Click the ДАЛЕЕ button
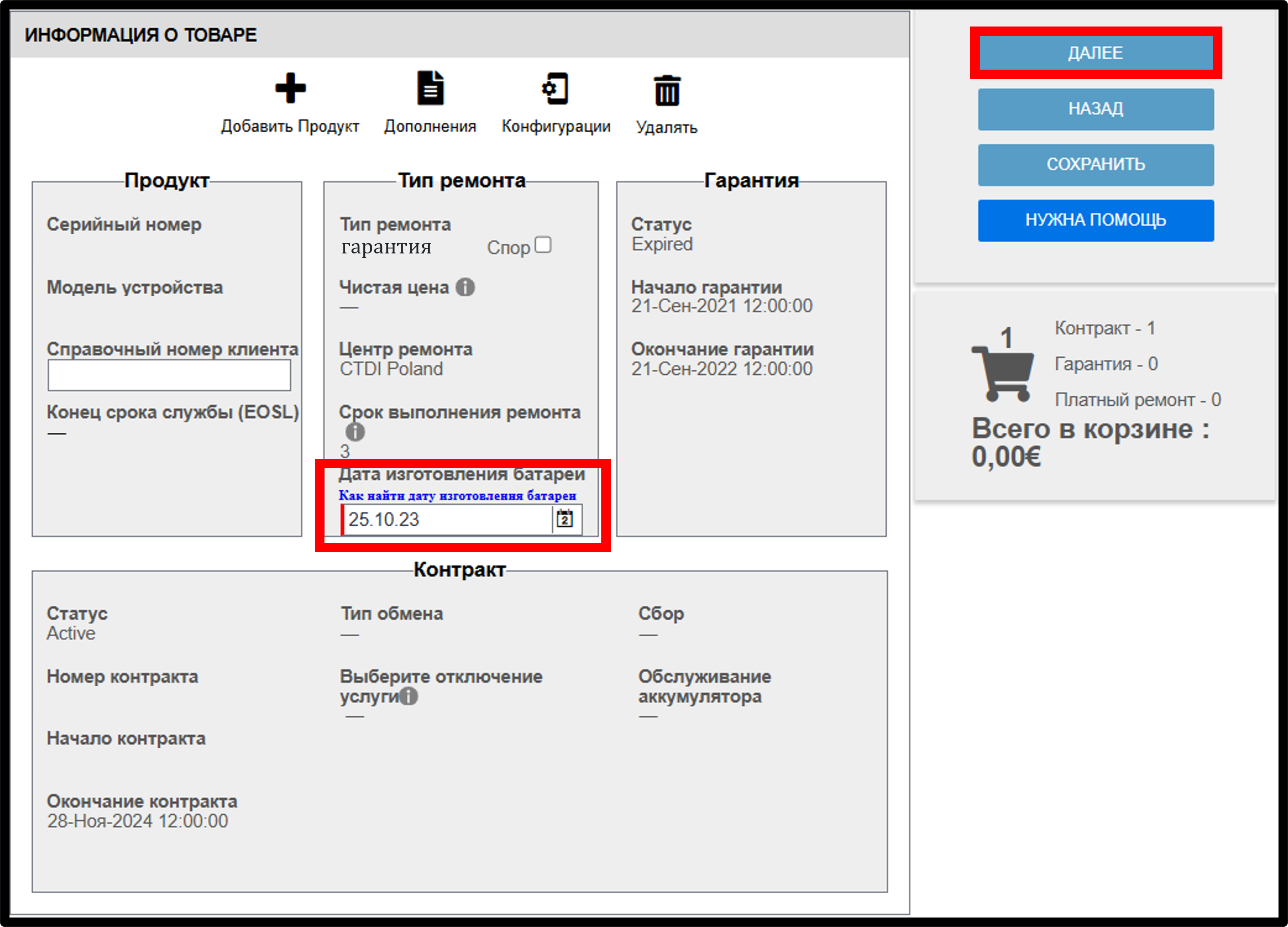1288x927 pixels. click(x=1096, y=53)
